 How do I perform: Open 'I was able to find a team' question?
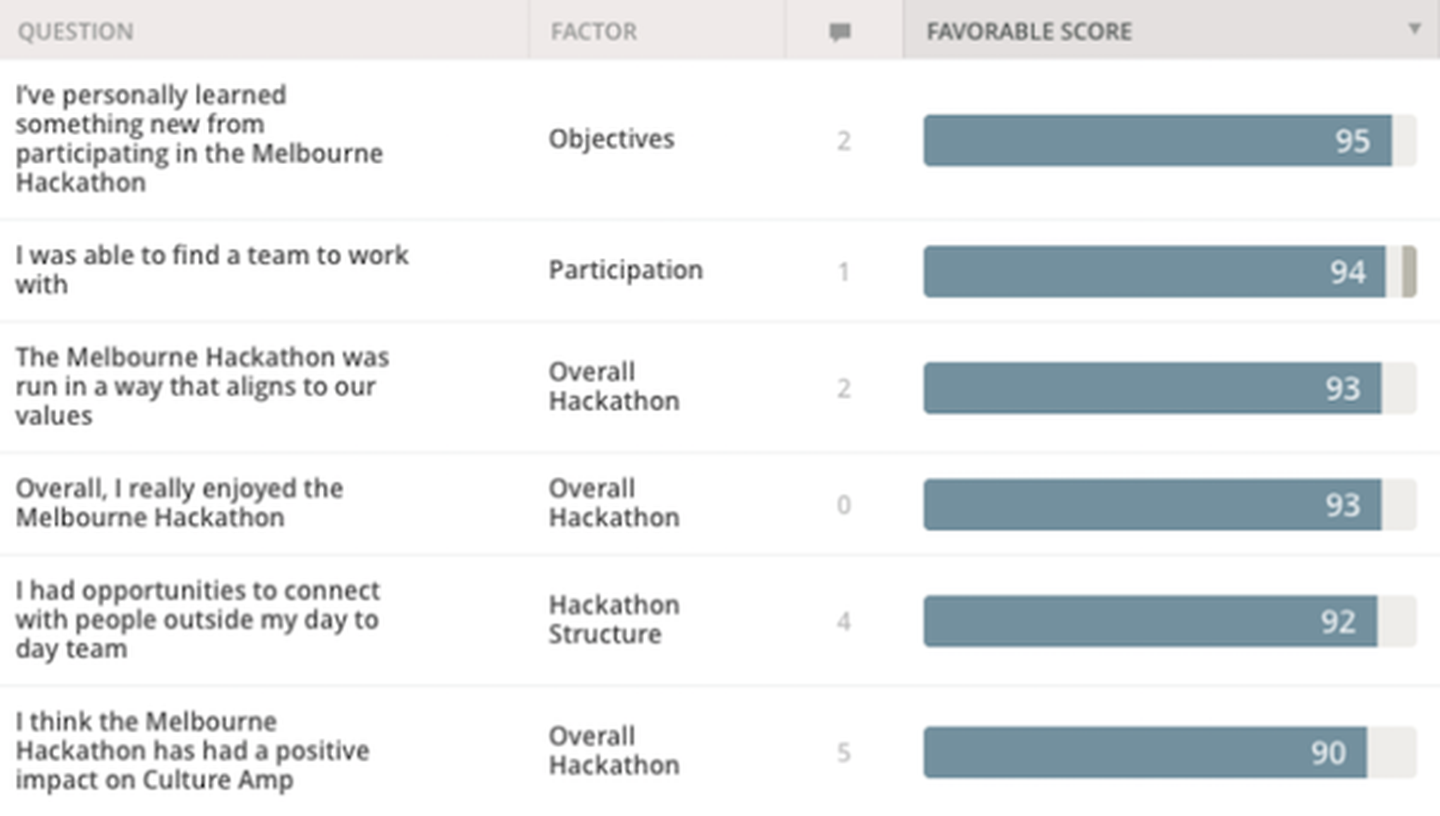pyautogui.click(x=212, y=269)
